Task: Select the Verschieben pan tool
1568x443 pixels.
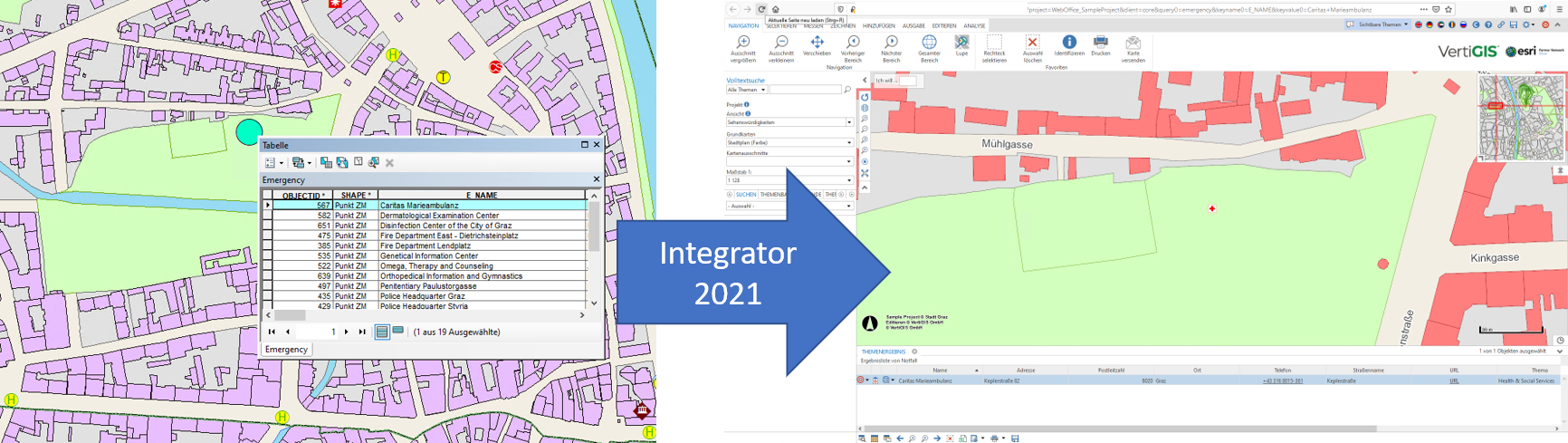Action: tap(817, 43)
